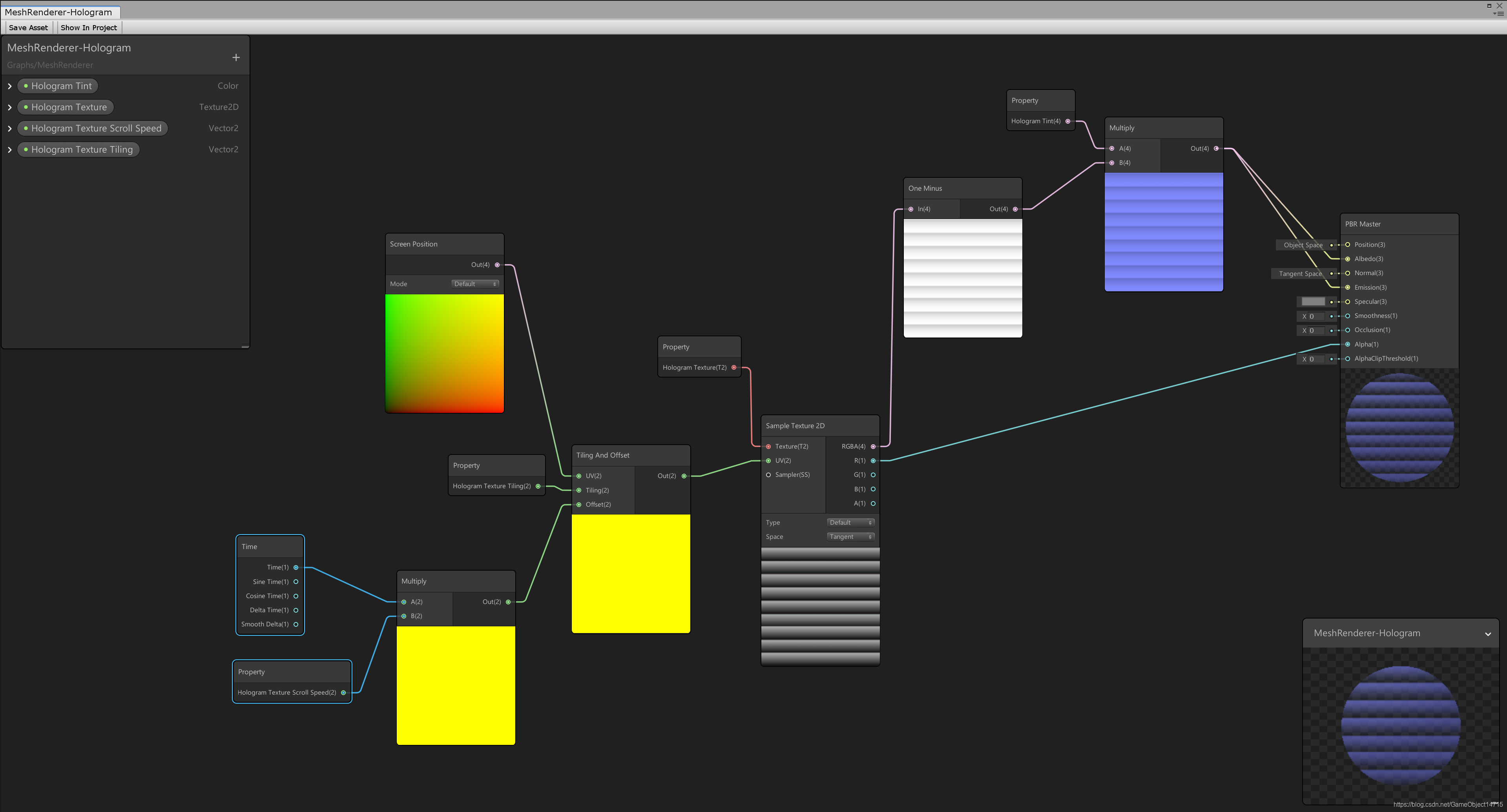Viewport: 1507px width, 812px height.
Task: Click the Specular gray color swatch
Action: 1313,302
